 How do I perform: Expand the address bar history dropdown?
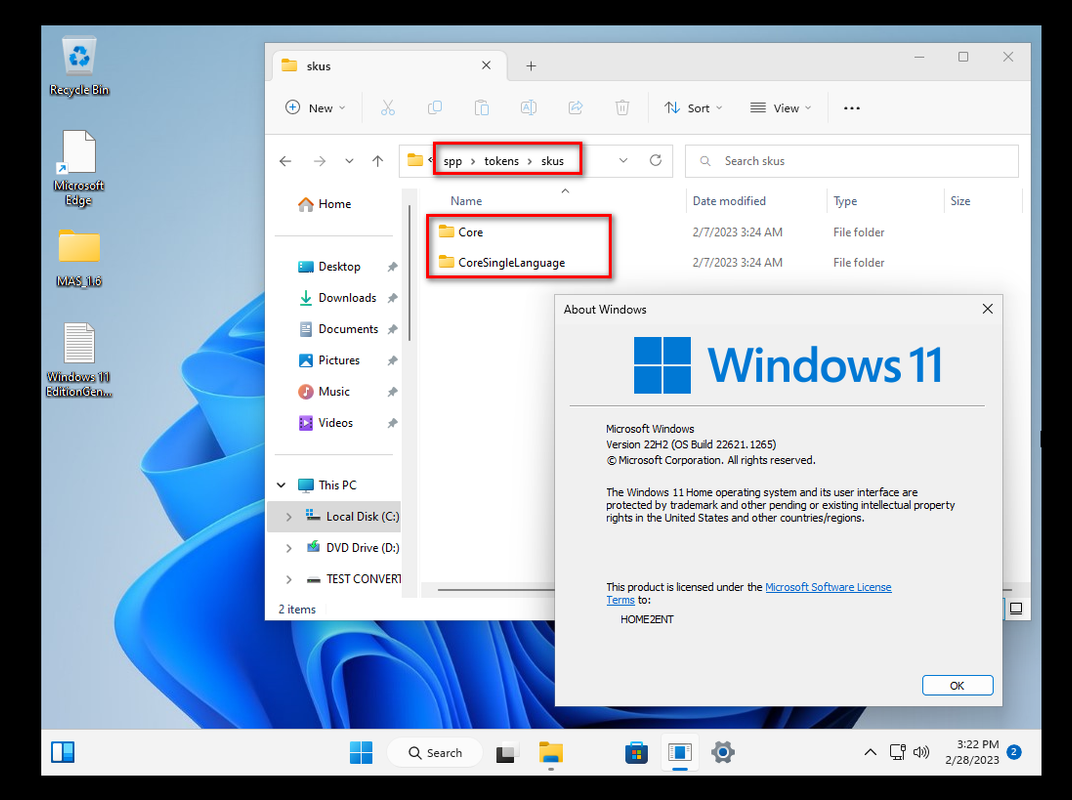pos(623,160)
